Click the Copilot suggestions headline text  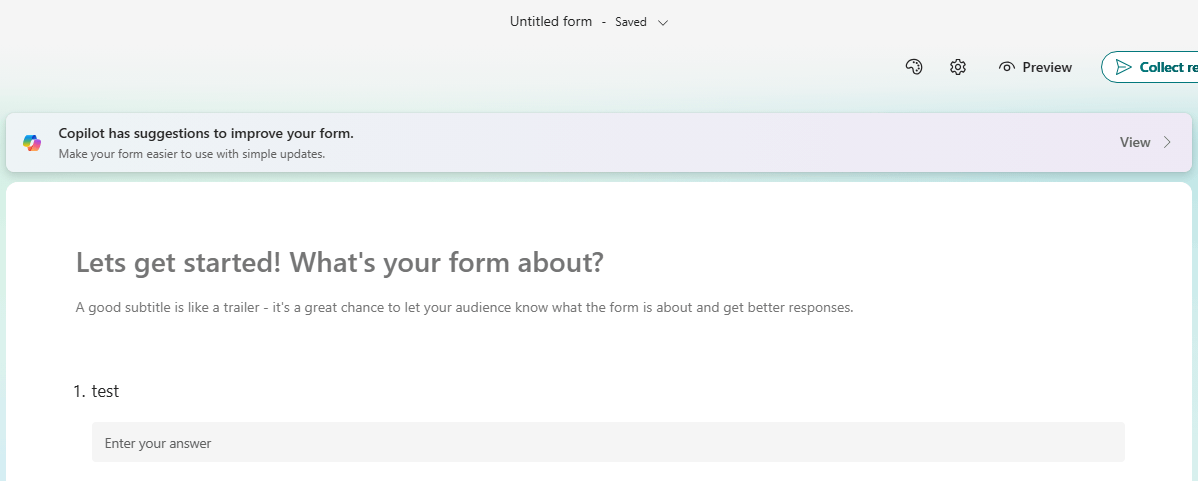click(x=206, y=133)
